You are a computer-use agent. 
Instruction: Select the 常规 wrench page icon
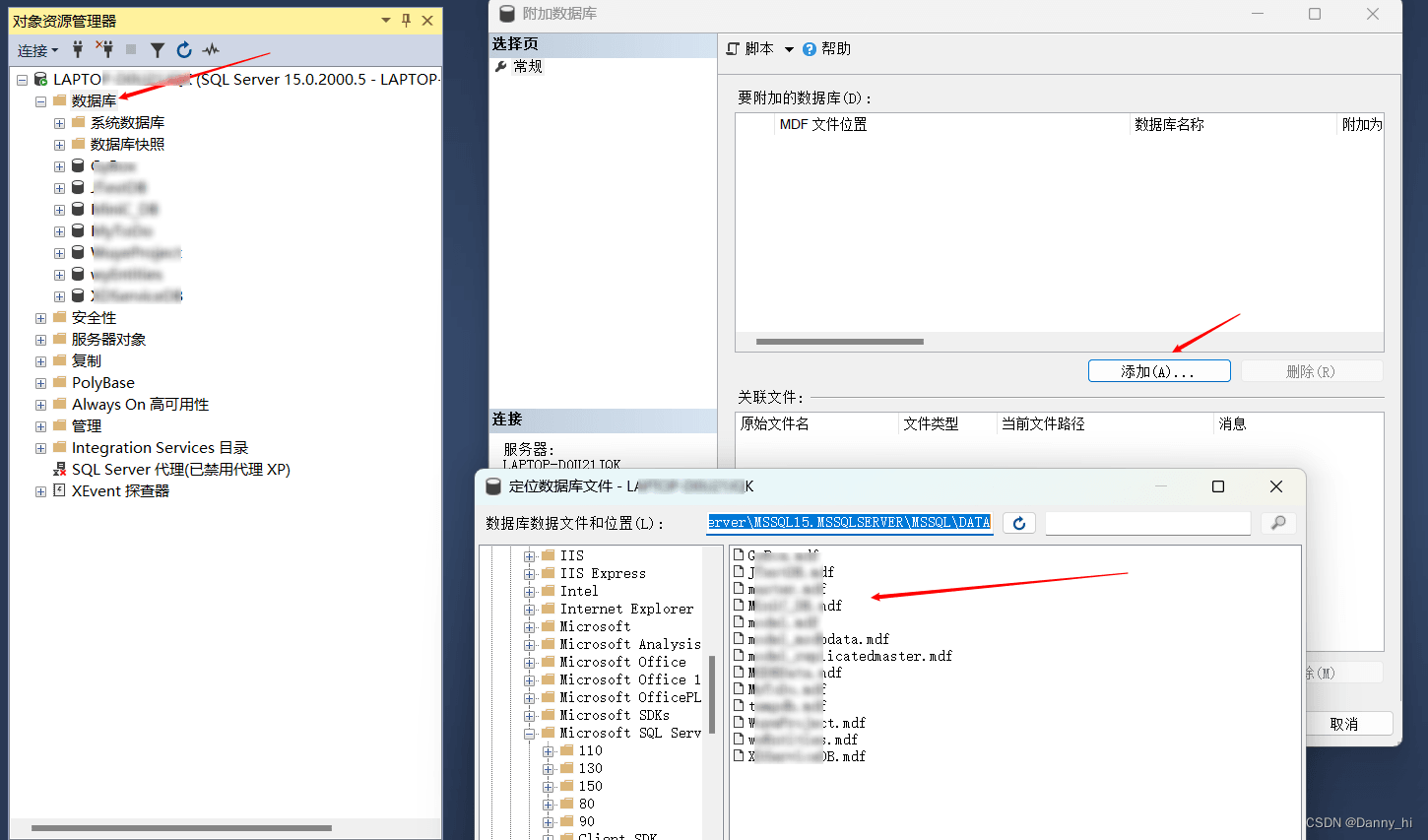[501, 66]
